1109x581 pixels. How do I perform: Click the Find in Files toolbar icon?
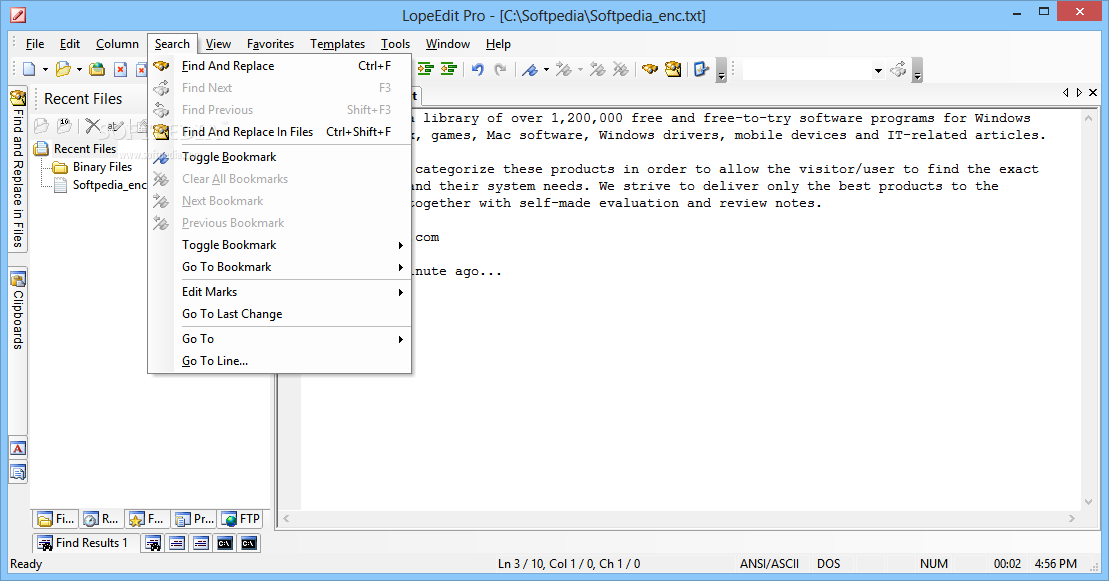pyautogui.click(x=673, y=69)
